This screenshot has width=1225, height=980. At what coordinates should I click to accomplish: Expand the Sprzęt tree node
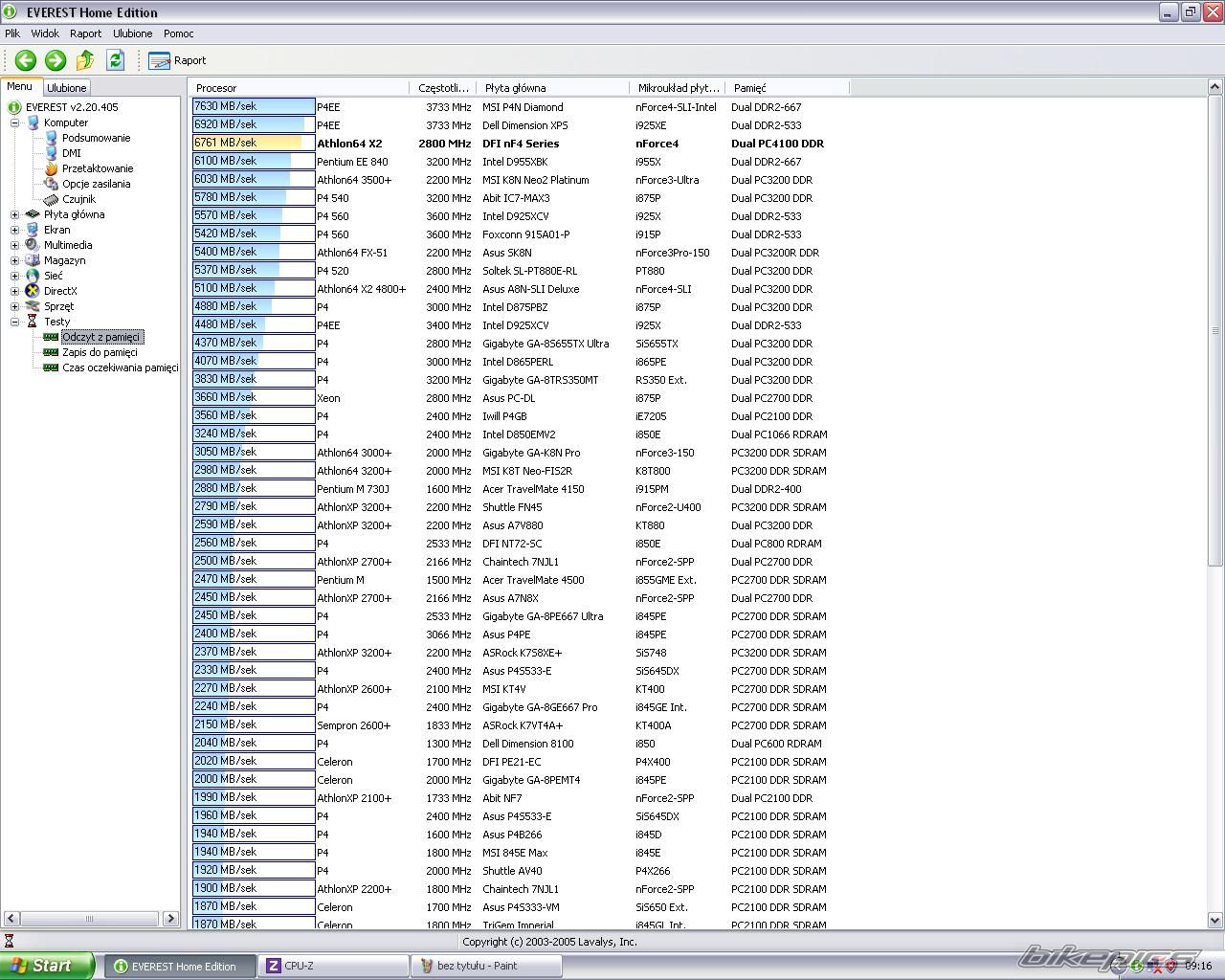click(14, 306)
